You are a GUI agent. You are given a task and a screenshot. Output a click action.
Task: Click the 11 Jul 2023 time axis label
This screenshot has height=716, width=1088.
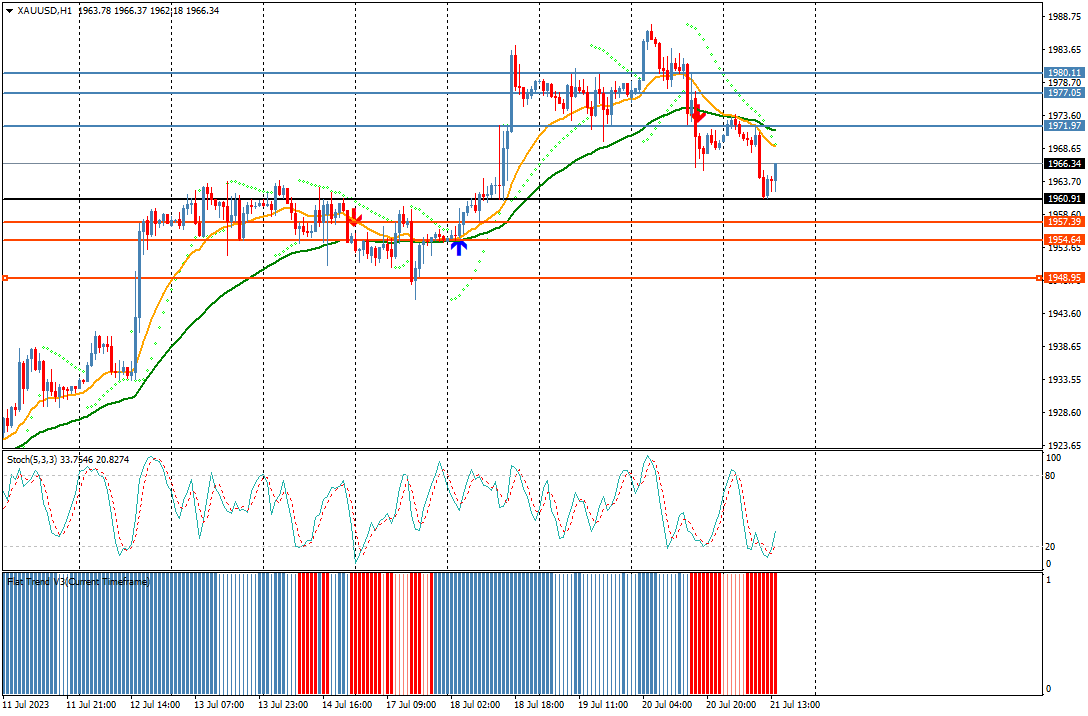click(26, 705)
